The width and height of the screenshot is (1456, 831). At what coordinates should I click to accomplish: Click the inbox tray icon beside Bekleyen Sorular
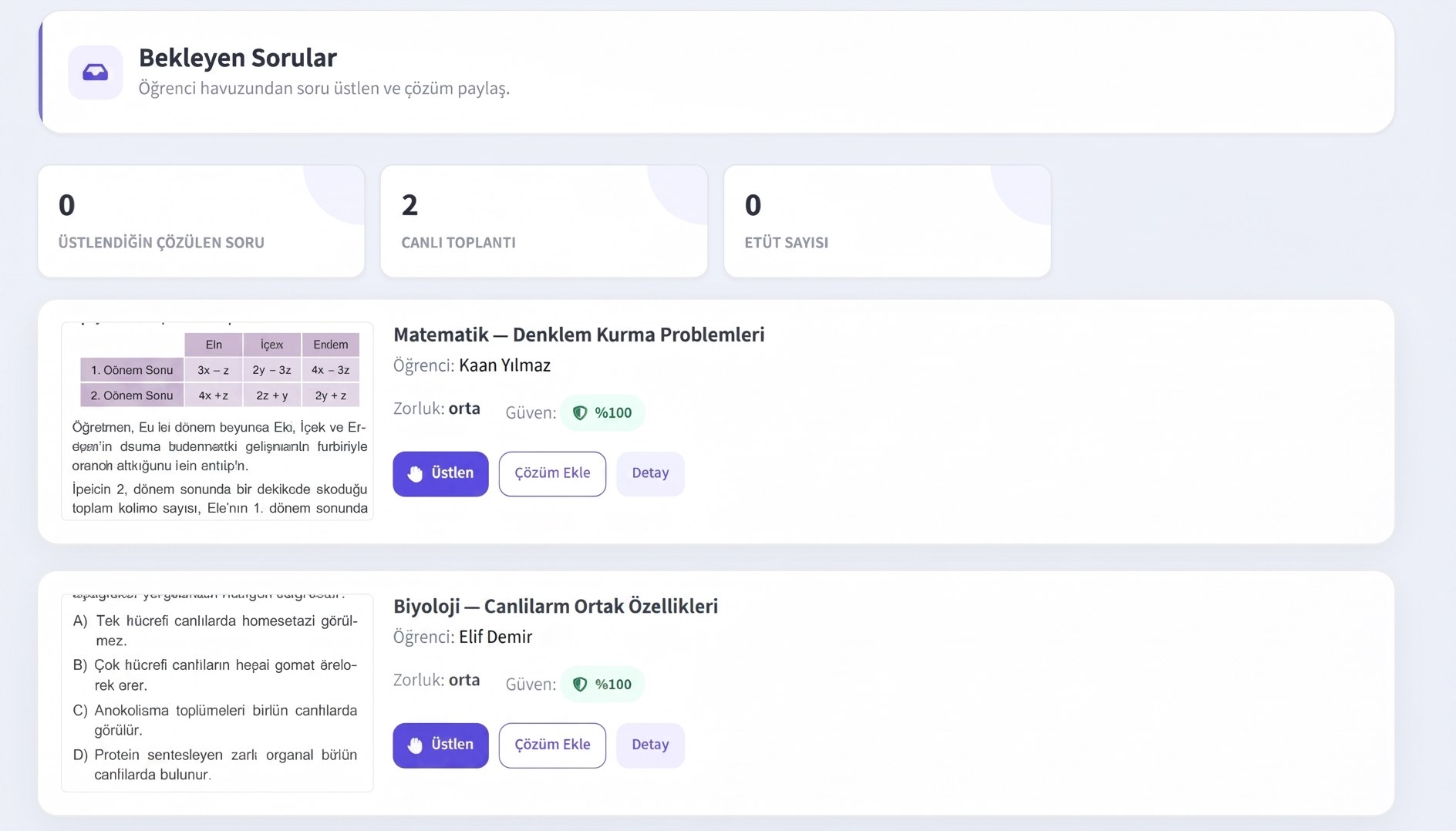coord(95,72)
